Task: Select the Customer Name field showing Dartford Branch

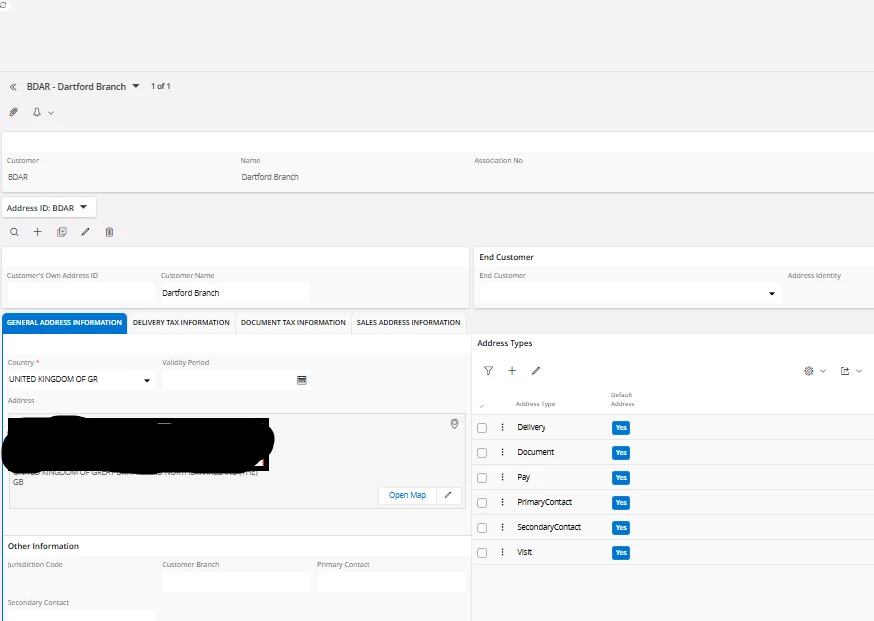Action: click(235, 293)
